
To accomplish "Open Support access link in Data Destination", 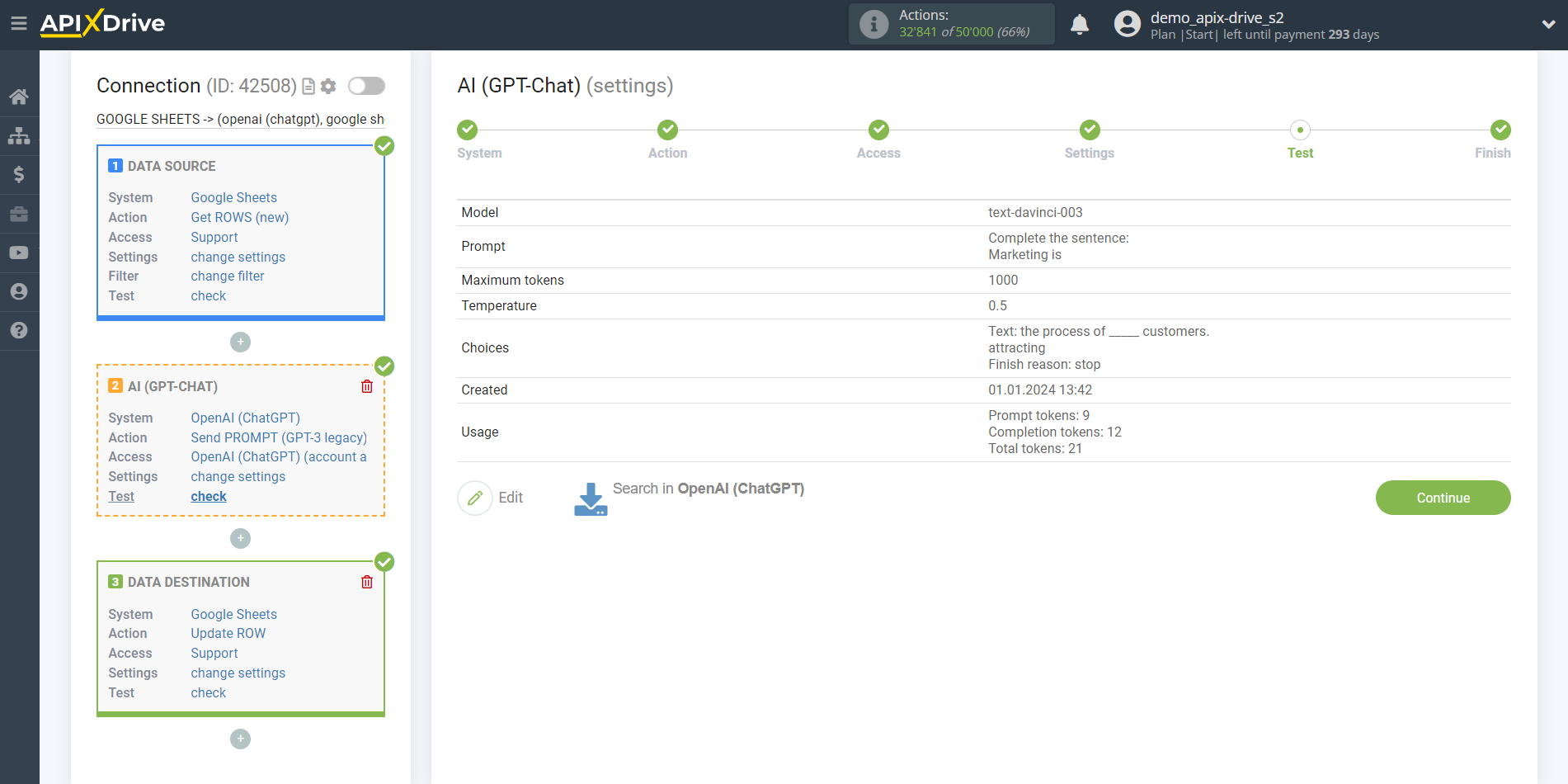I will click(214, 653).
